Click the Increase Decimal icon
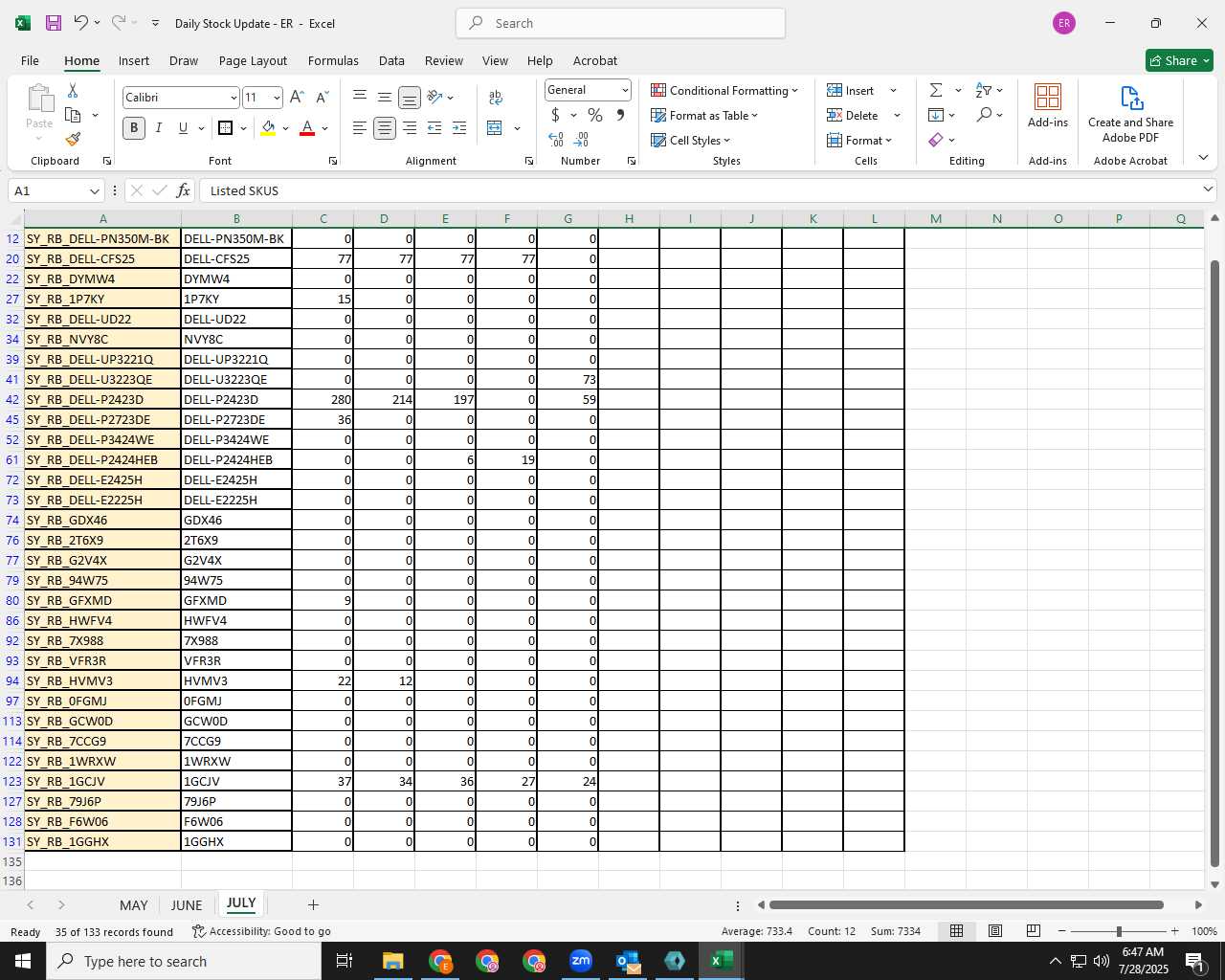 coord(556,140)
